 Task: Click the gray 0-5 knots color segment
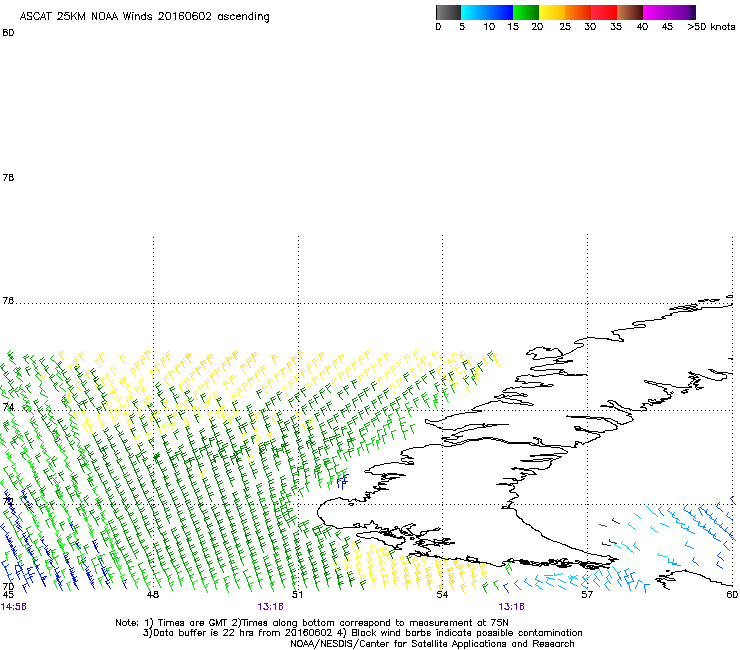[x=448, y=12]
